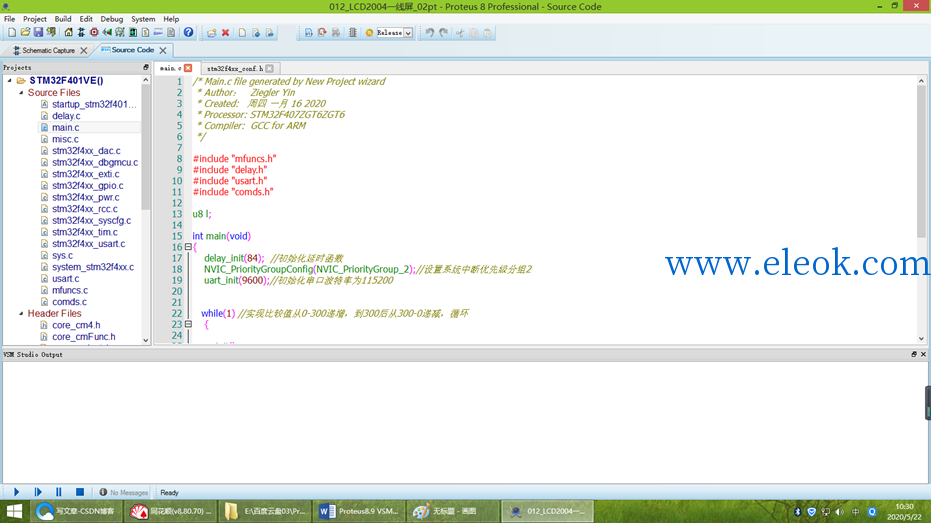
Task: Click the firmware chip icon next to build tools
Action: click(x=353, y=33)
